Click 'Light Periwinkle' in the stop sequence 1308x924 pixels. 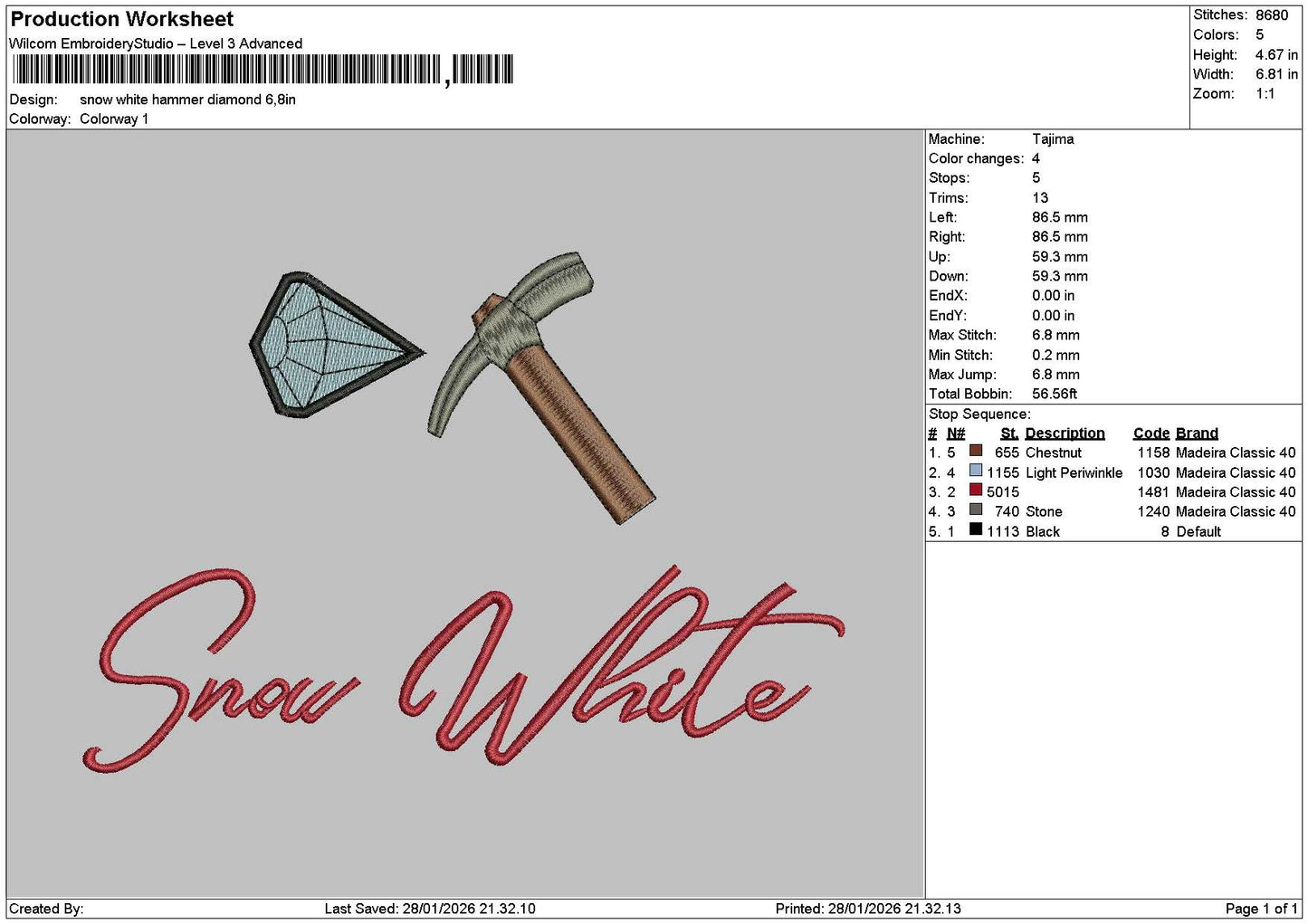tap(1074, 472)
